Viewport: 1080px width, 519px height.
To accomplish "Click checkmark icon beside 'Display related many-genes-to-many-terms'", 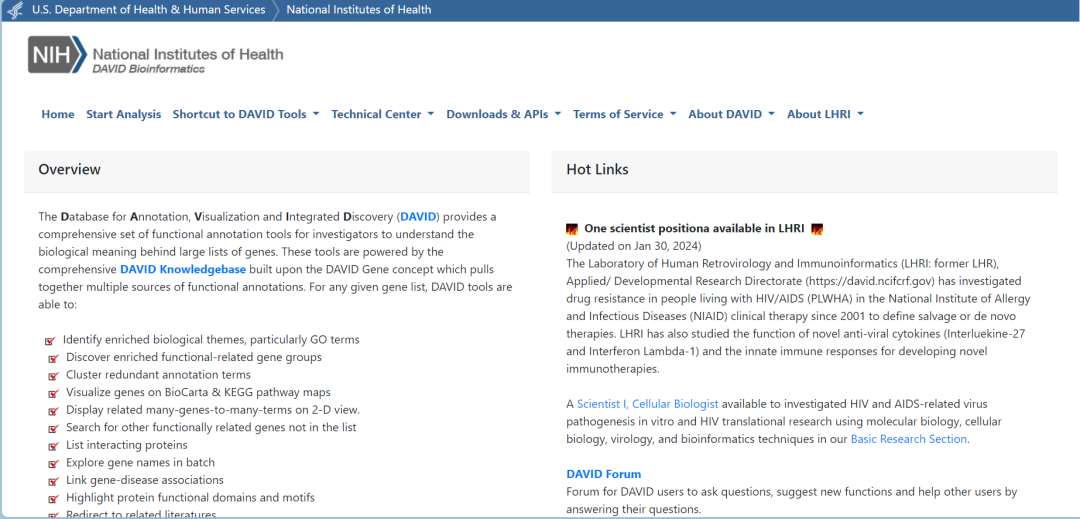I will point(53,411).
